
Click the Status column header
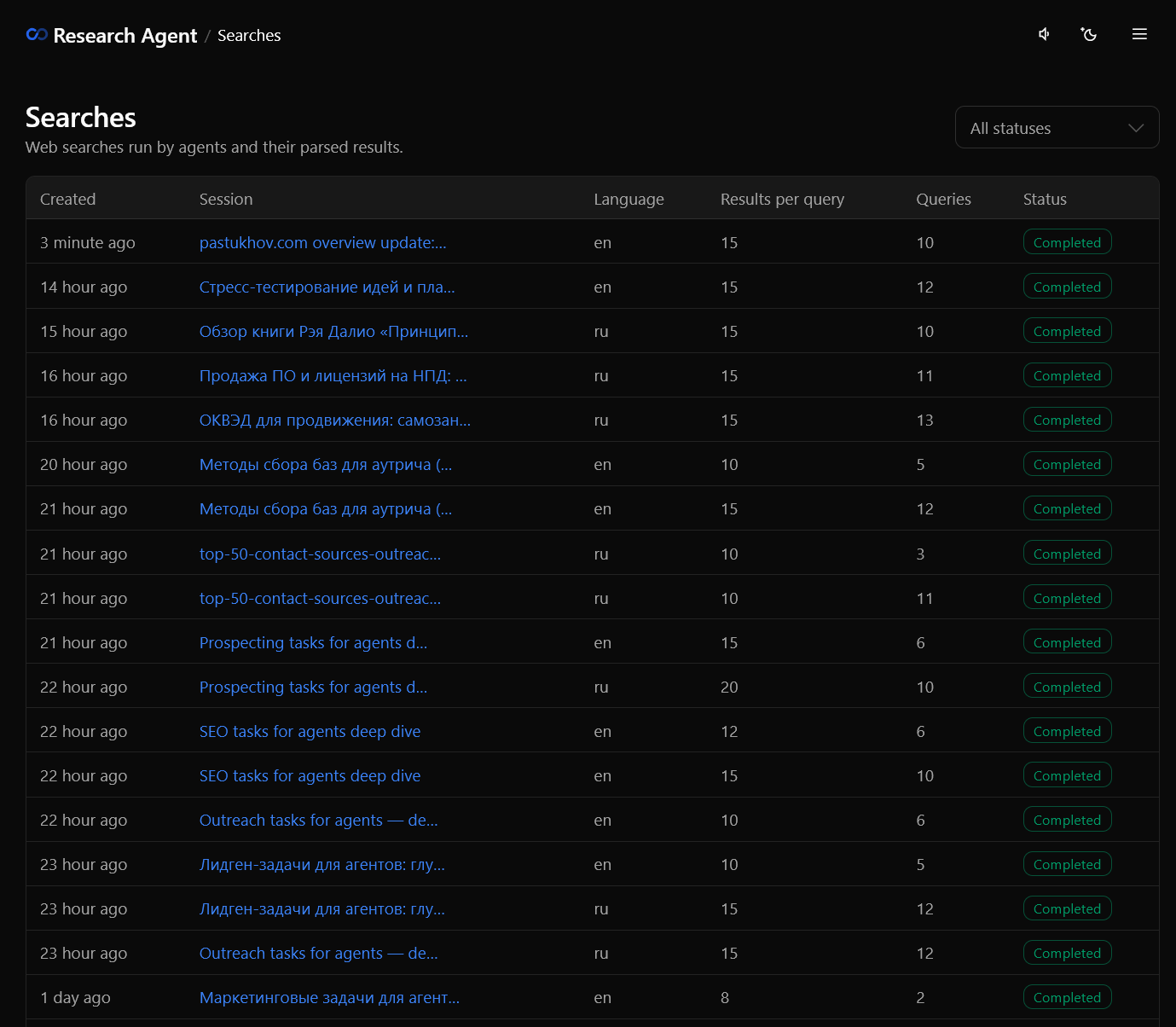point(1046,200)
